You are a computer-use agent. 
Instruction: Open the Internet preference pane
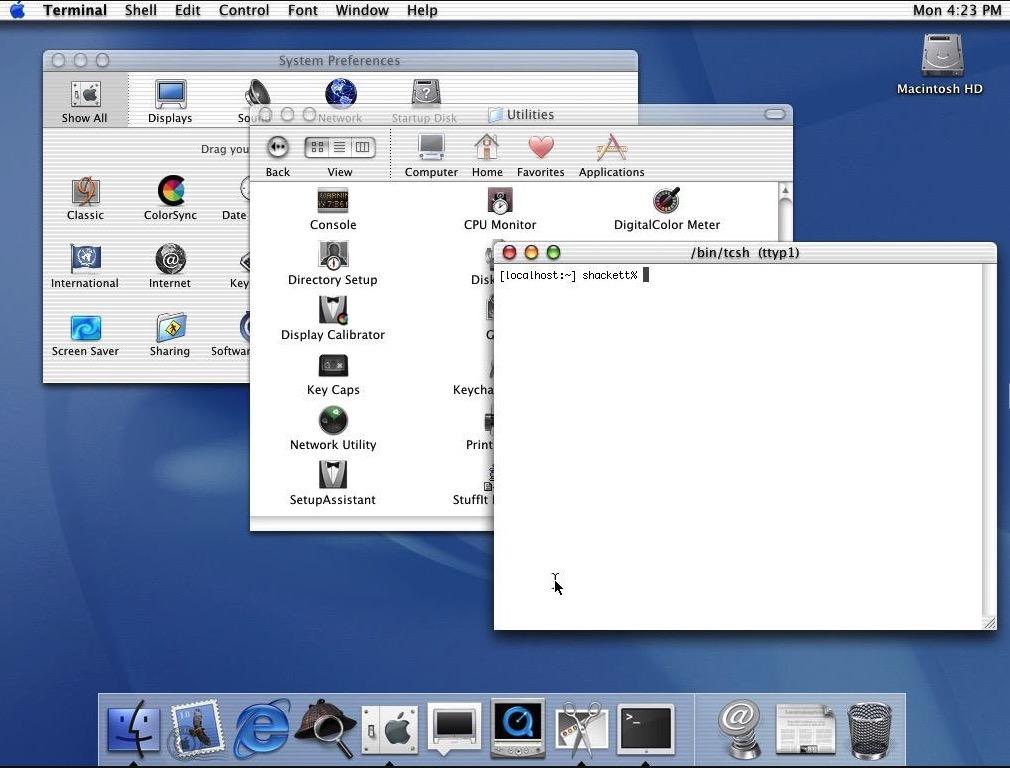(x=169, y=267)
